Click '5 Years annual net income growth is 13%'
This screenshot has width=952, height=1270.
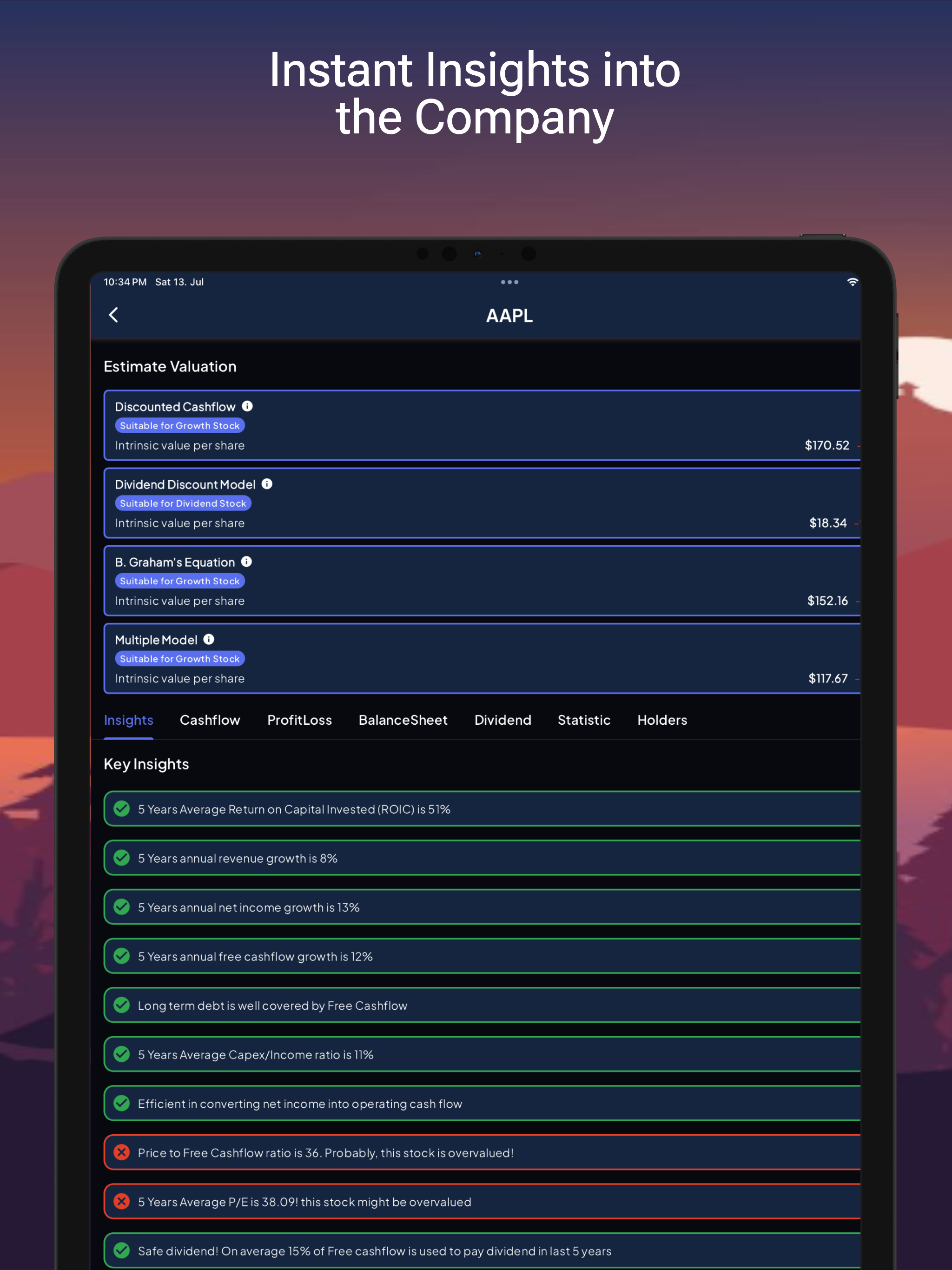249,907
